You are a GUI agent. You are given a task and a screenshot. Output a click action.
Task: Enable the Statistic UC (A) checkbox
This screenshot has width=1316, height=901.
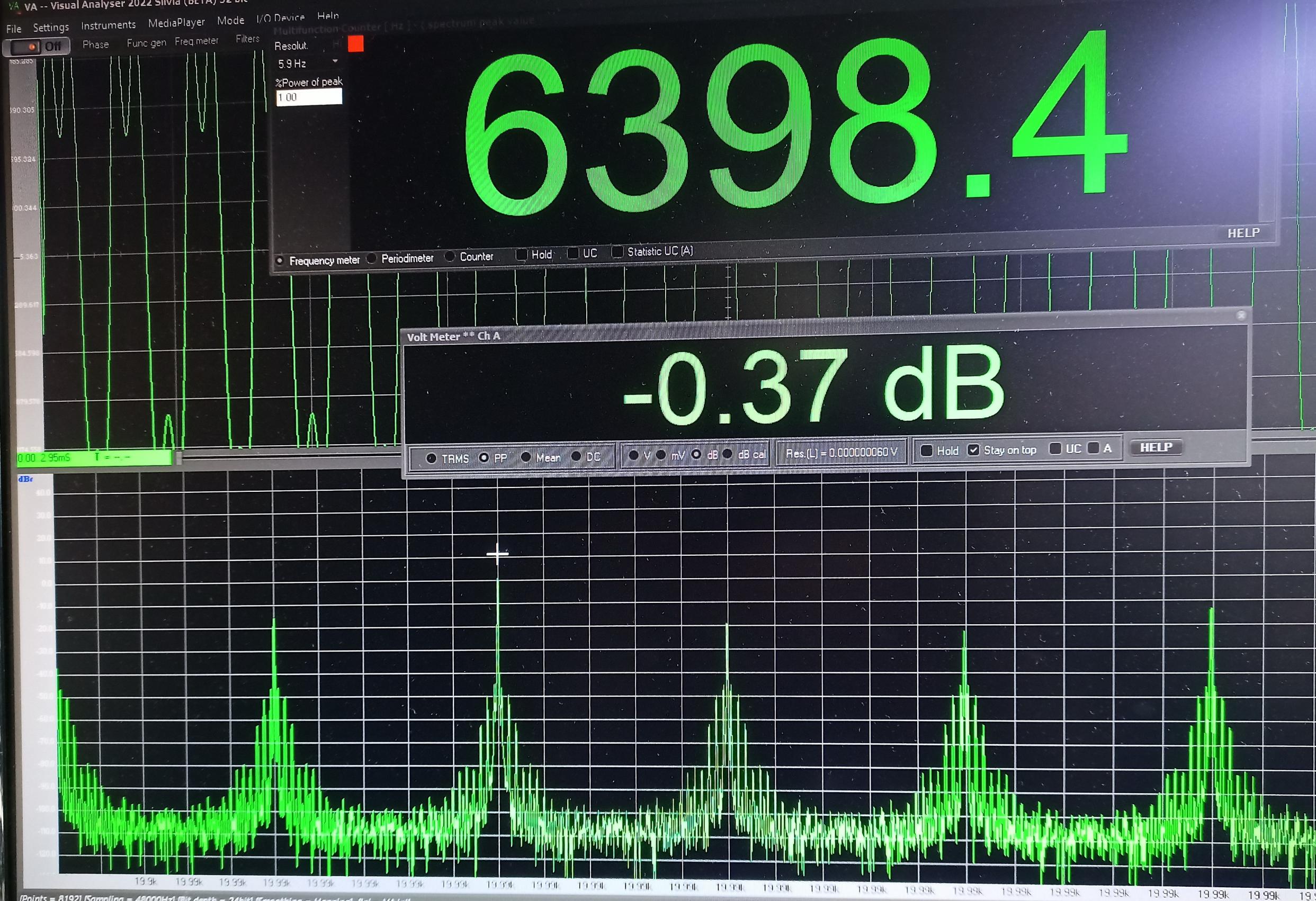pyautogui.click(x=617, y=251)
